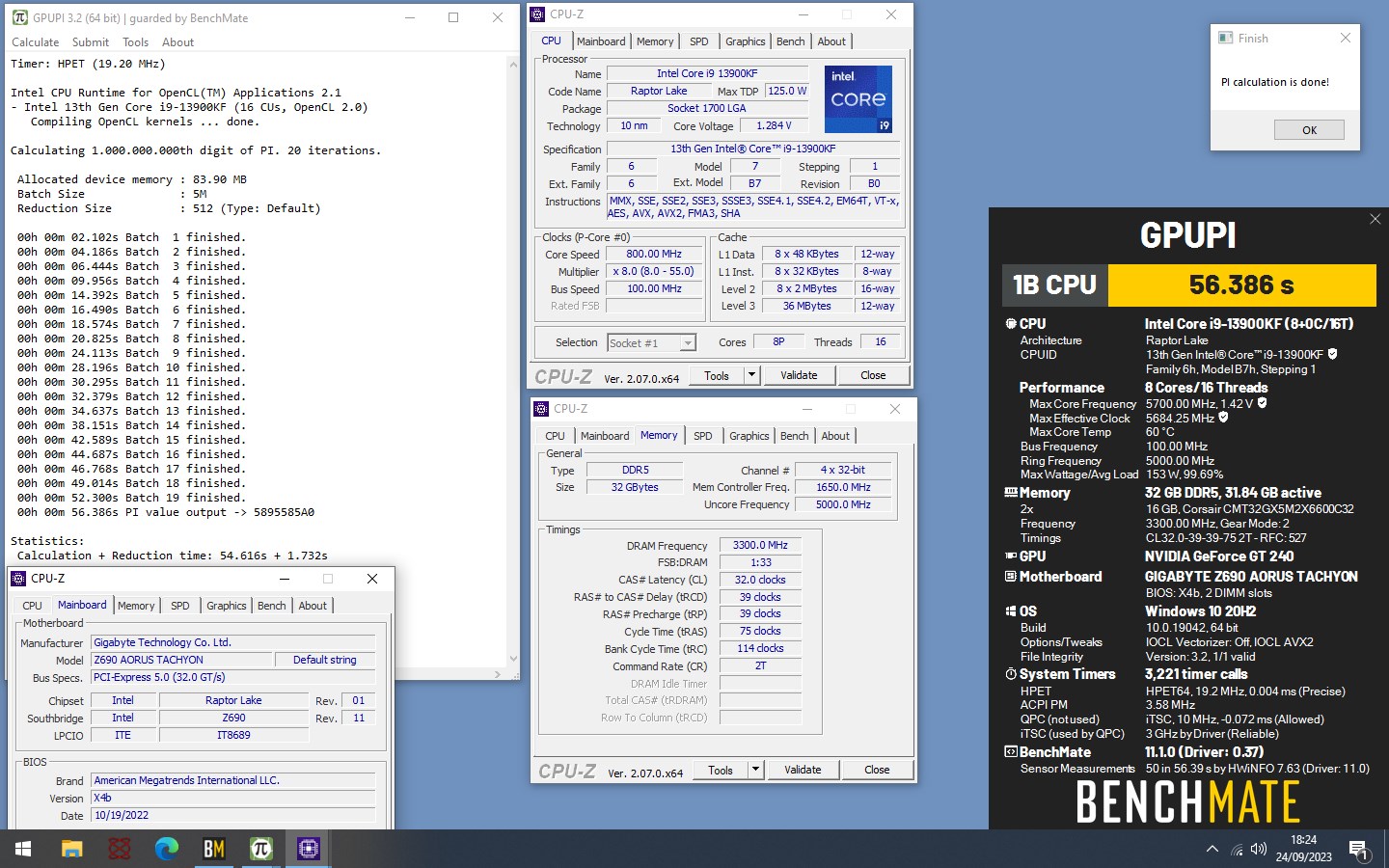
Task: Select Bench tab in top CPU-Z window
Action: coord(790,41)
